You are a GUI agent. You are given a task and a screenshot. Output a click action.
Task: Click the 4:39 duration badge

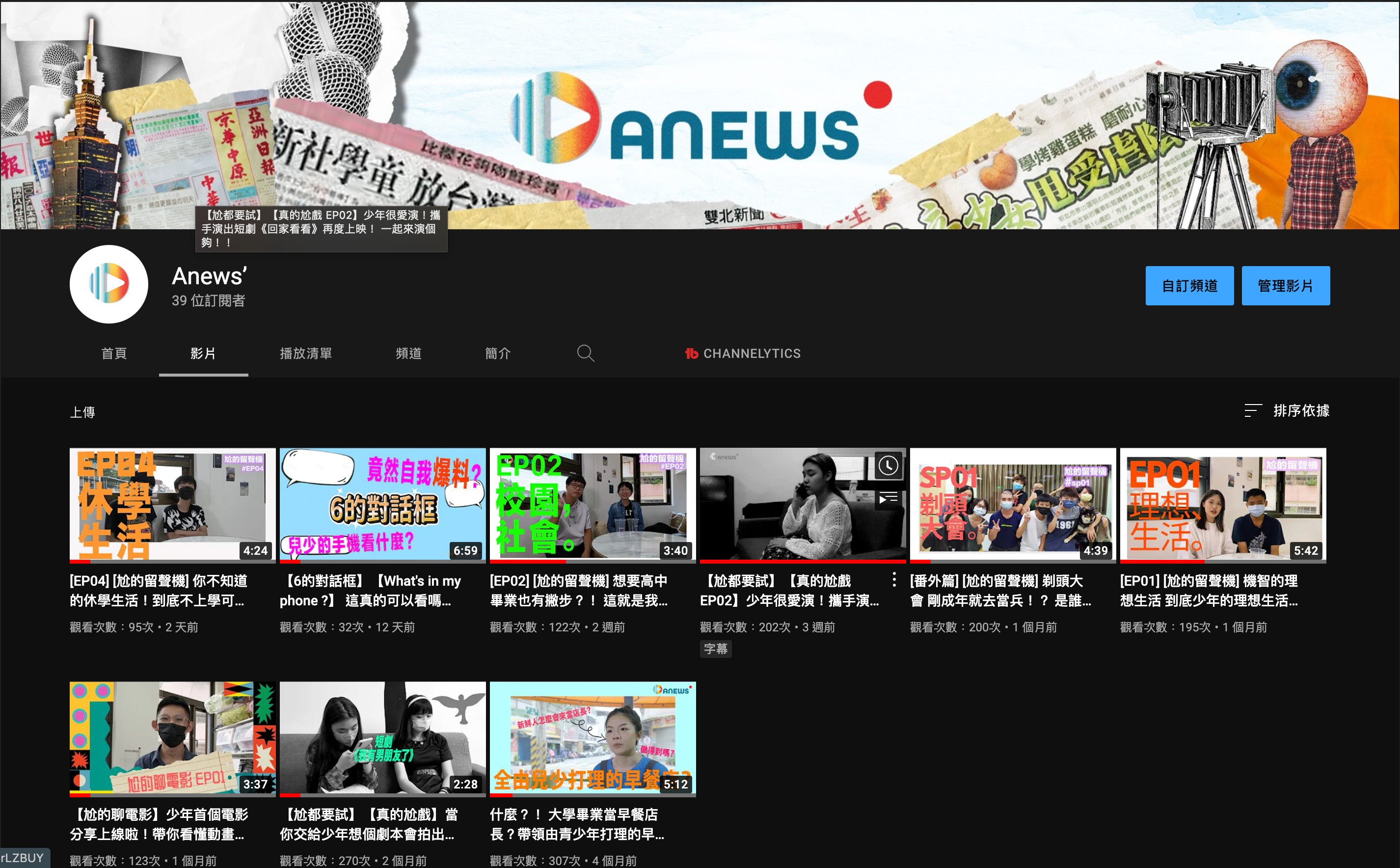(1096, 550)
